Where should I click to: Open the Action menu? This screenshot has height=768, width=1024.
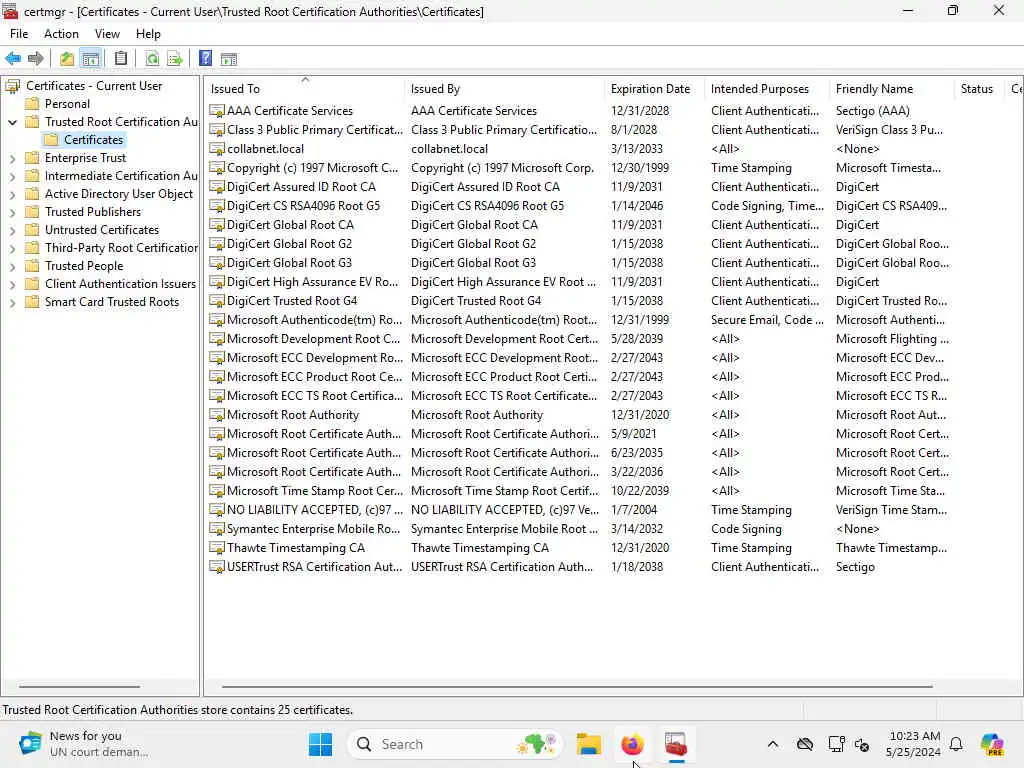tap(61, 34)
